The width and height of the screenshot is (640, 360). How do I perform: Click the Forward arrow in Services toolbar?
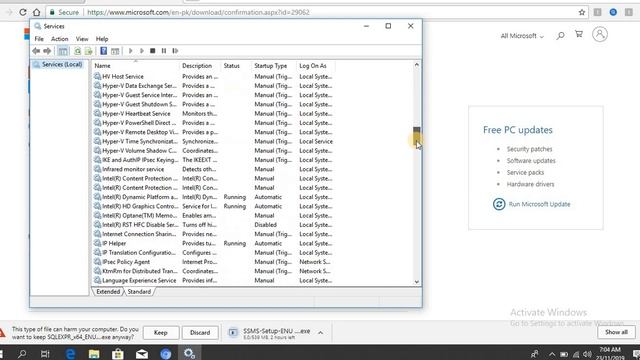47,51
